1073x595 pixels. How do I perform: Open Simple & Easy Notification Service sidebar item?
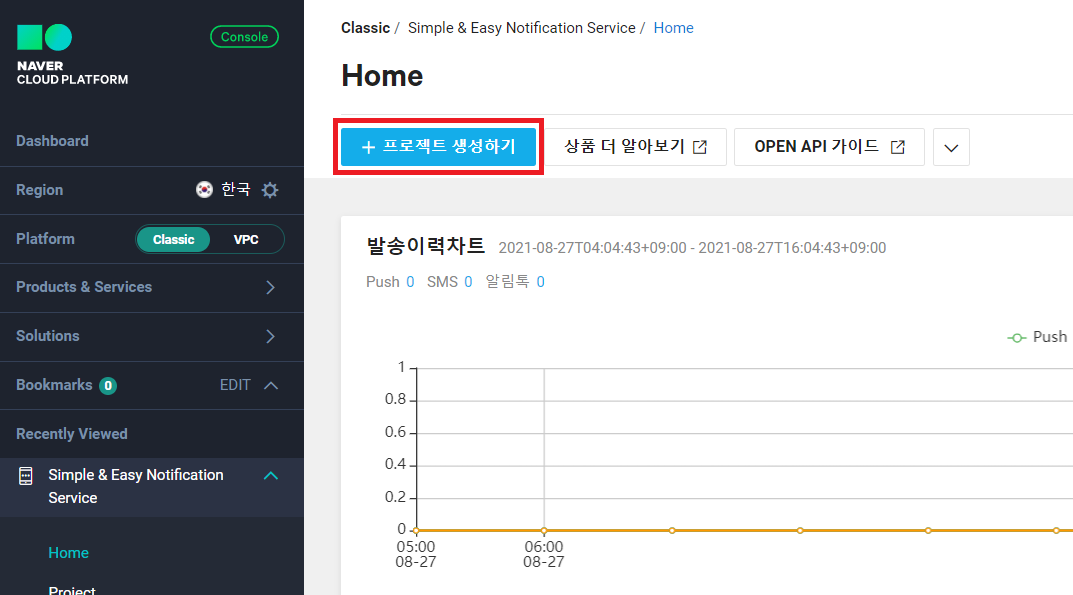[x=151, y=487]
